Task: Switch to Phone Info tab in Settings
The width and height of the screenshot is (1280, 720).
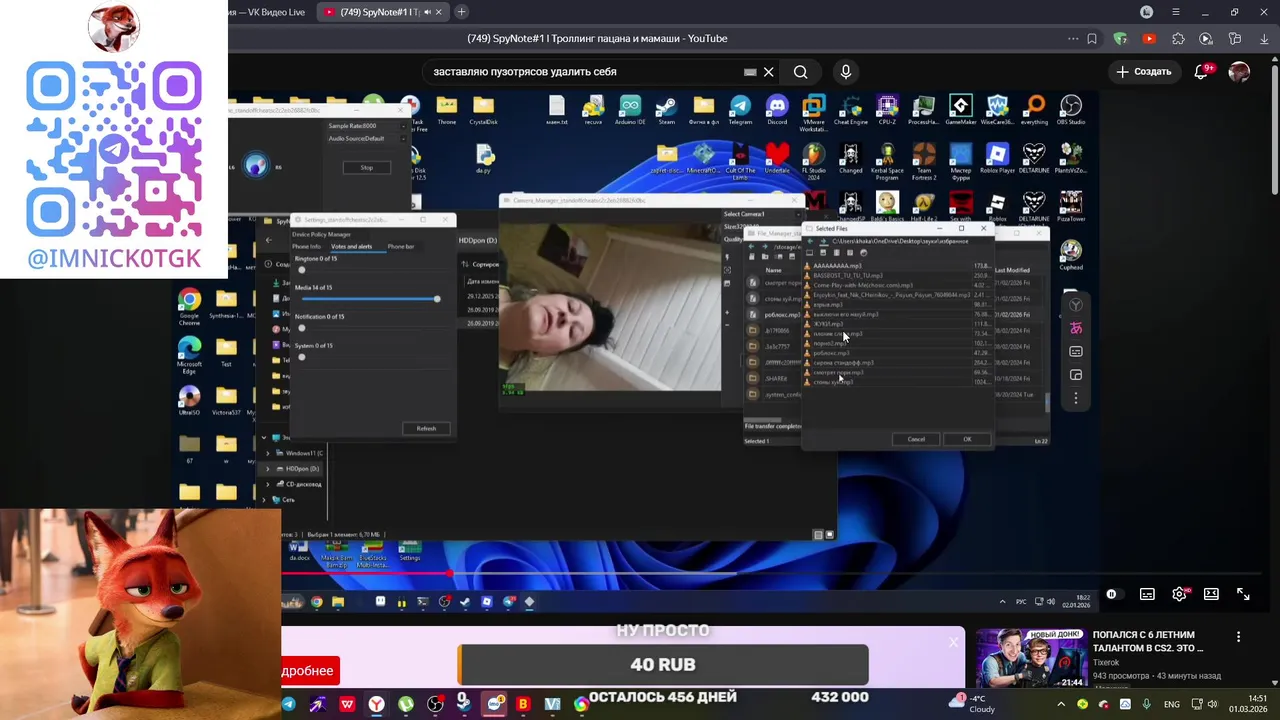Action: point(307,246)
